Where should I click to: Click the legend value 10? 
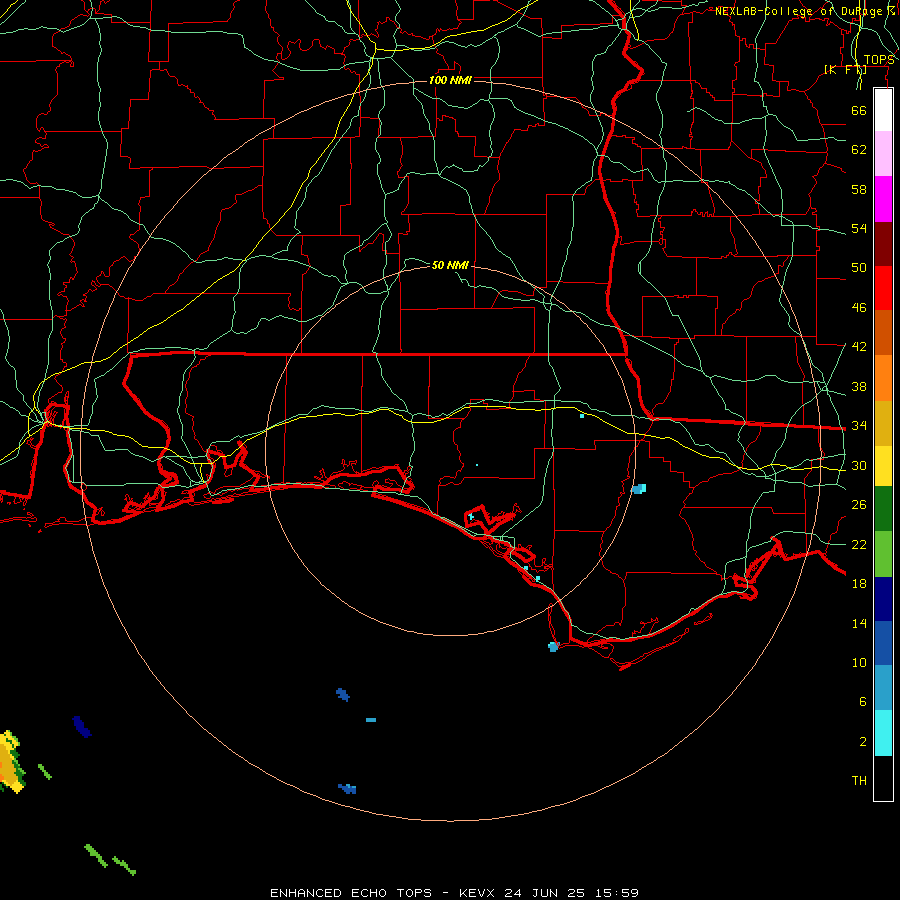859,662
